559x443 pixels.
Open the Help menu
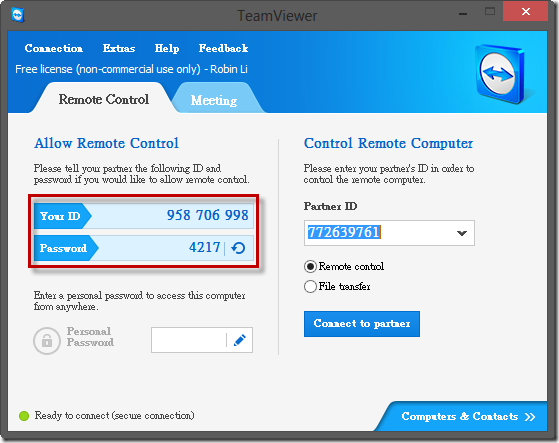pyautogui.click(x=167, y=48)
